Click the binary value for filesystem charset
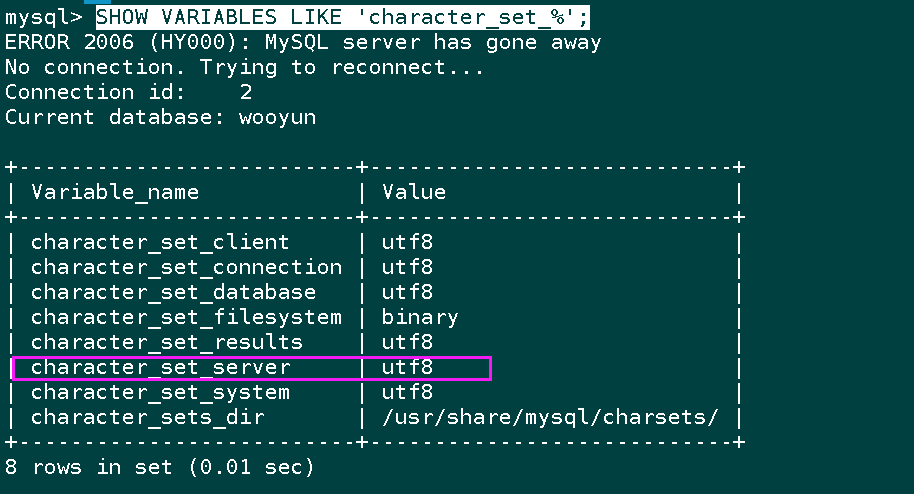914x494 pixels. pos(420,318)
